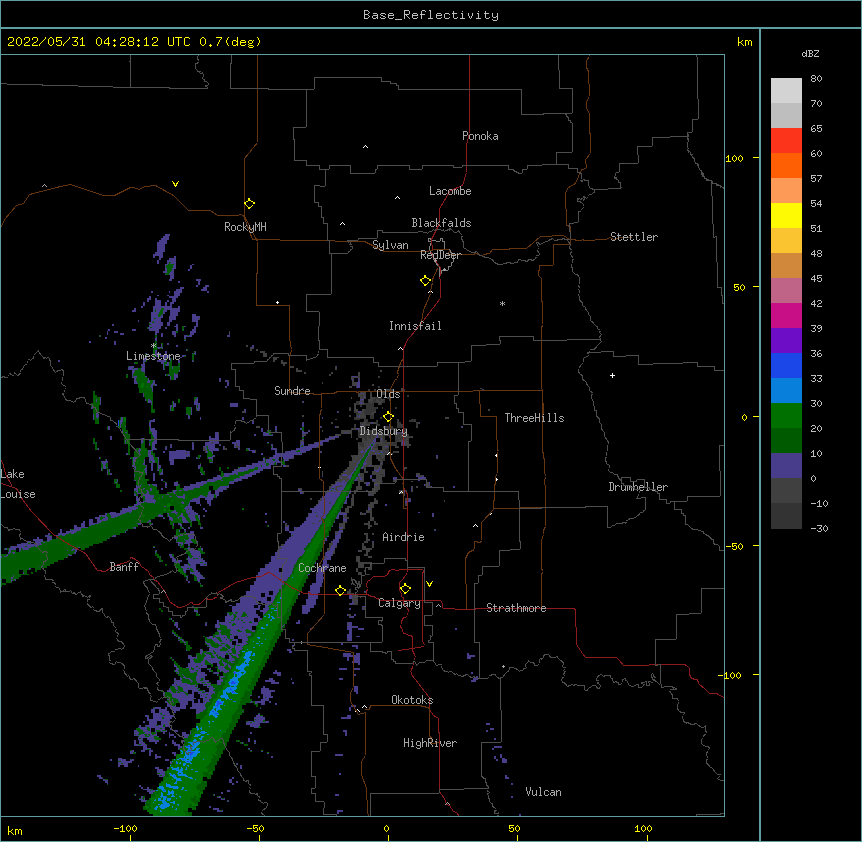The image size is (862, 842).
Task: Pick the slate blue 0-10 dBZ legend swatch
Action: coord(786,466)
